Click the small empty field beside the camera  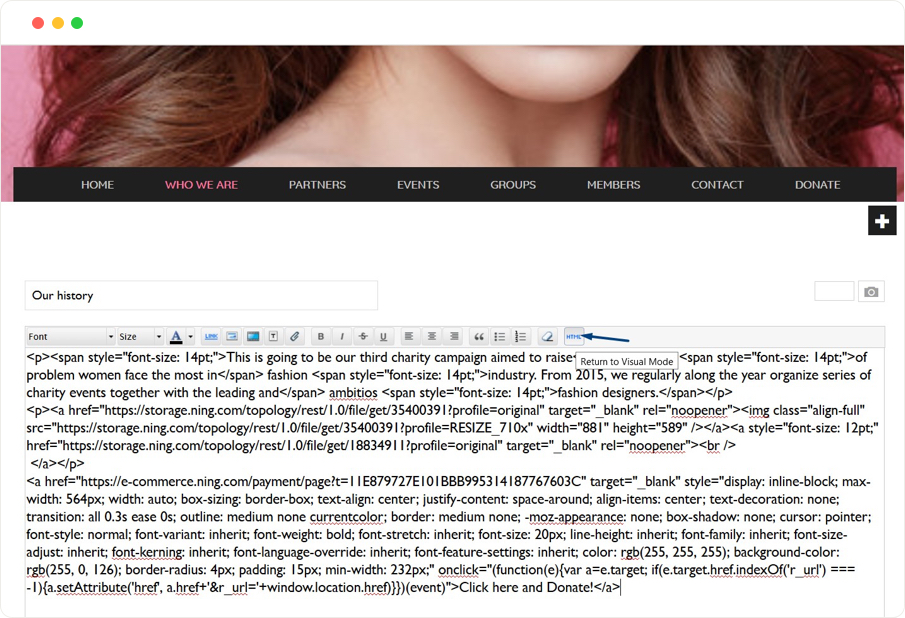[834, 291]
